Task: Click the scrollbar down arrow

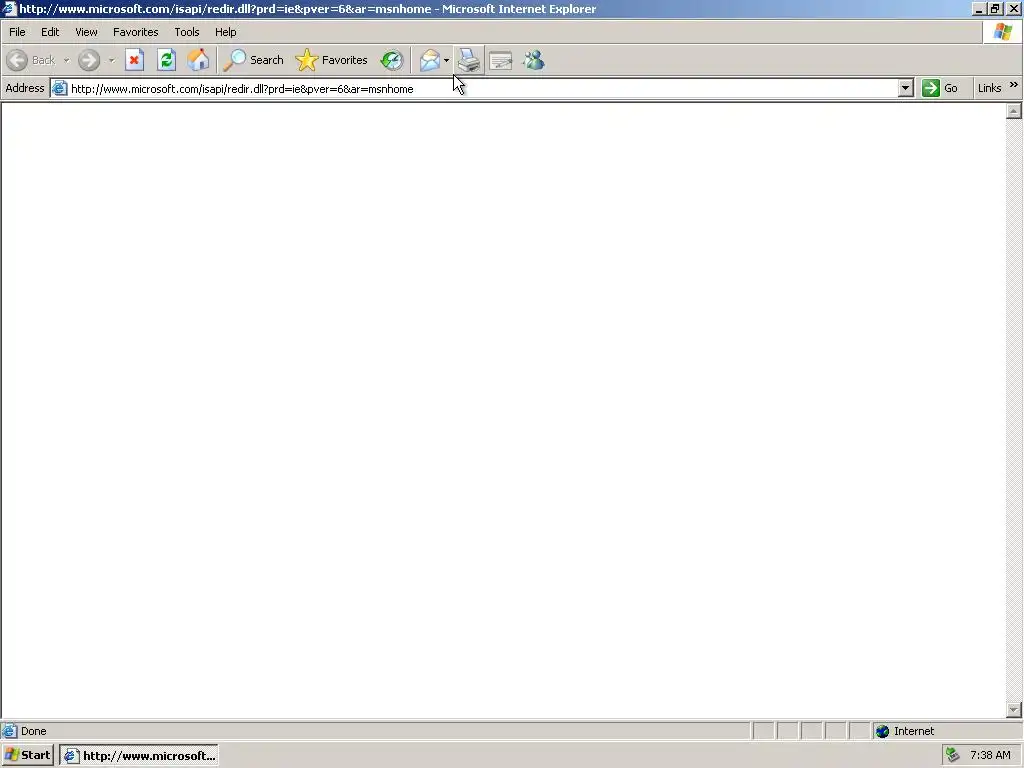Action: [x=1014, y=710]
